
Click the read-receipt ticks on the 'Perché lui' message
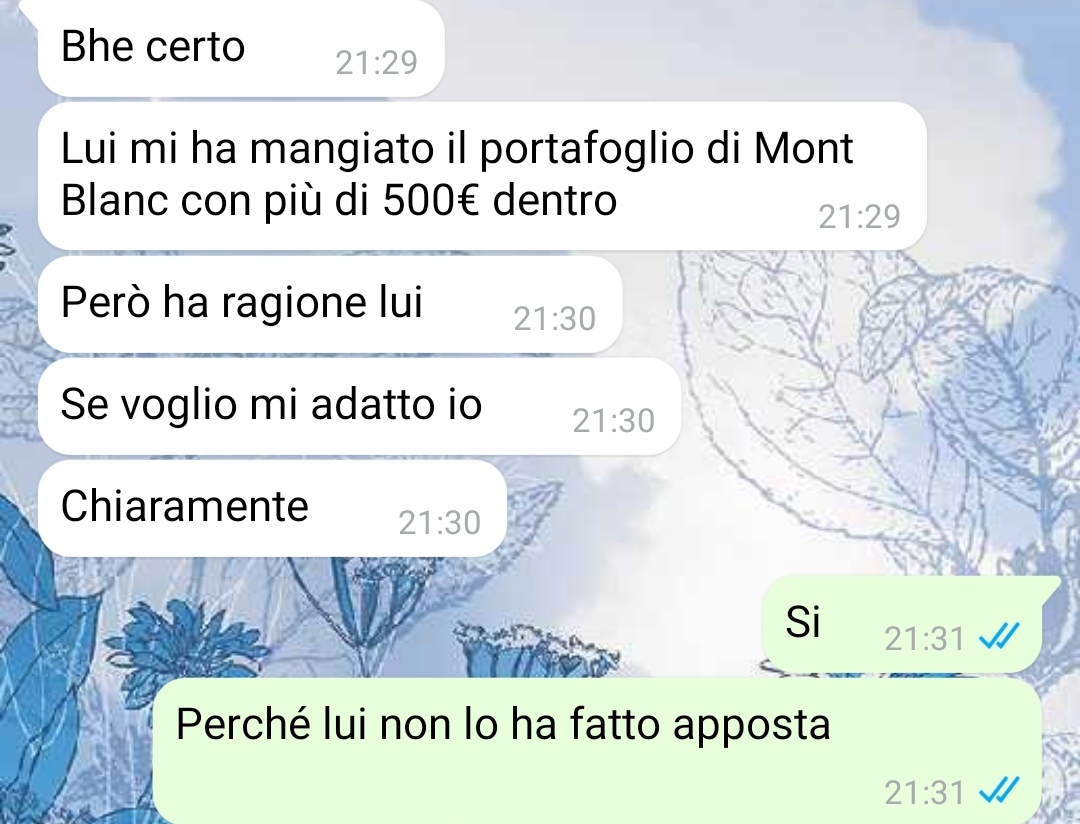pos(999,792)
